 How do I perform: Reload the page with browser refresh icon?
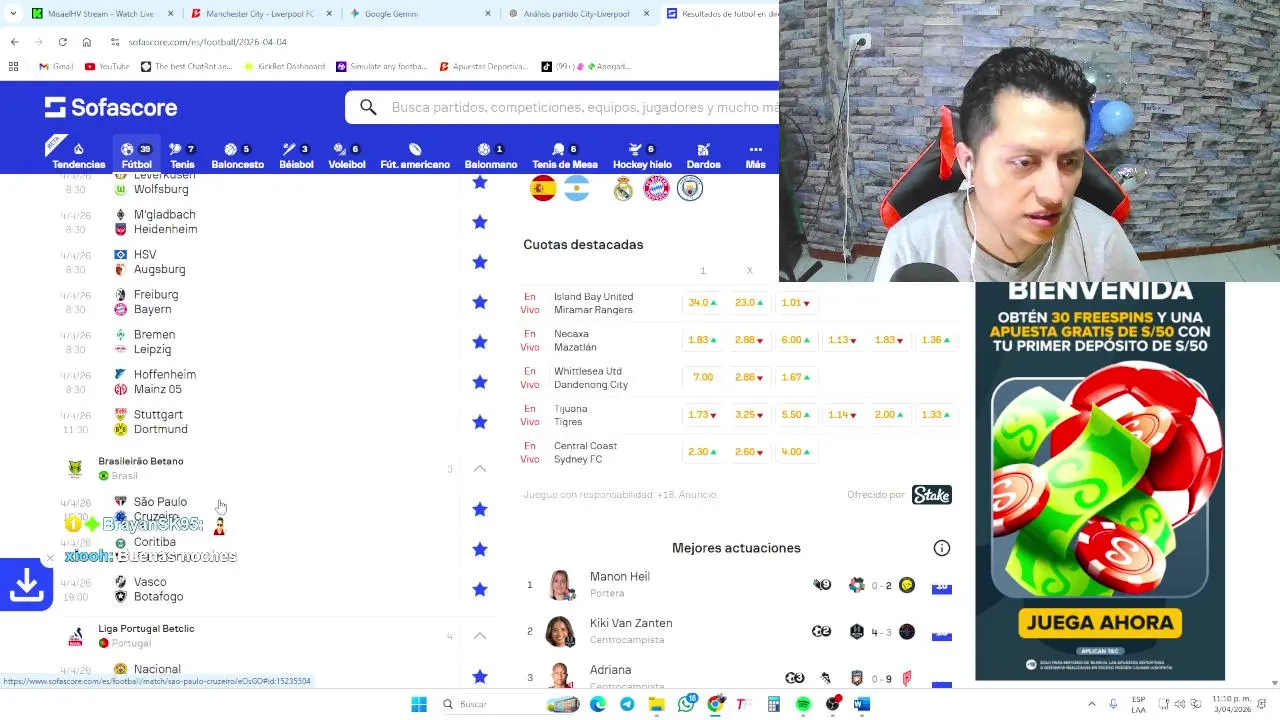tap(62, 42)
